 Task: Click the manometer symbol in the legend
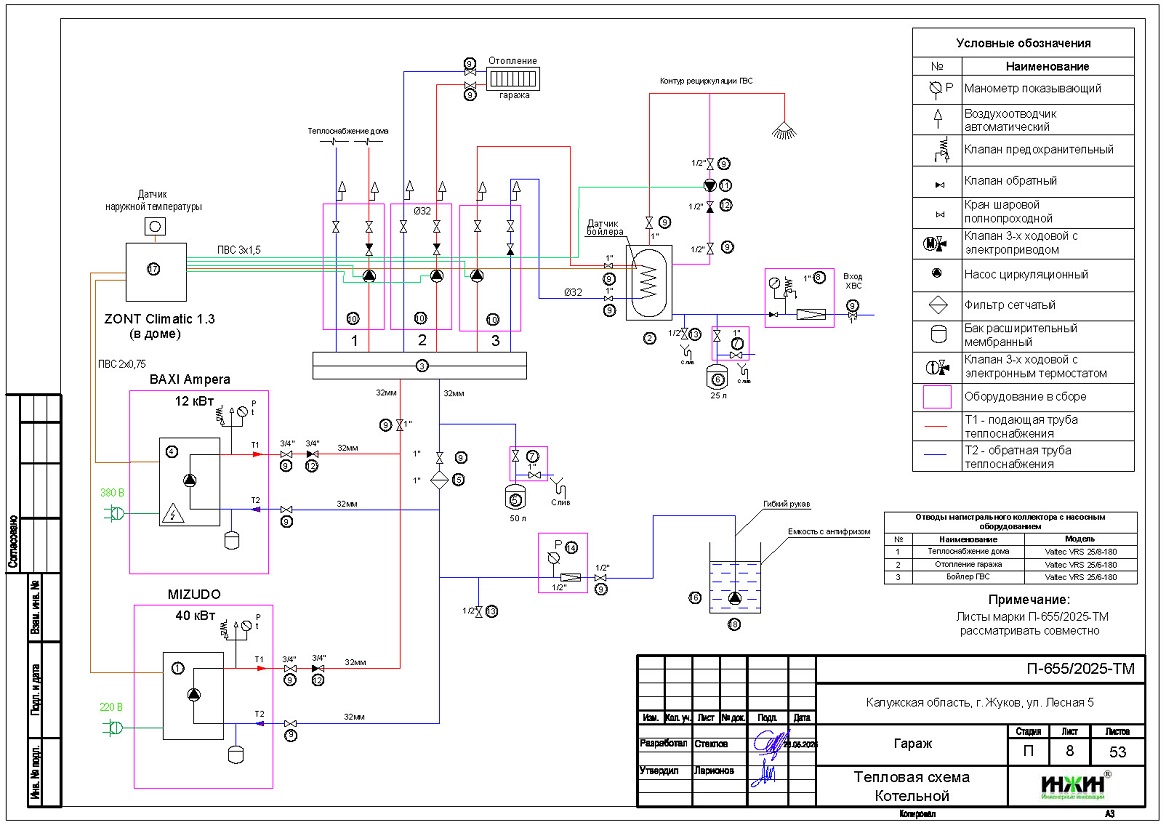pyautogui.click(x=937, y=88)
